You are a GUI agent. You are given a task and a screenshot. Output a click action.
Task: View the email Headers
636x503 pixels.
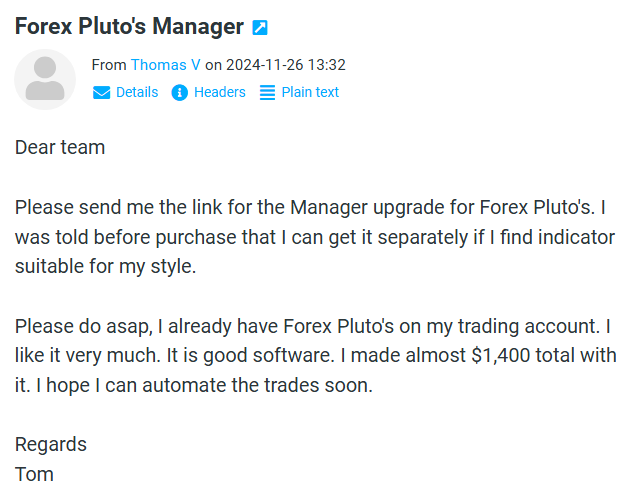pyautogui.click(x=220, y=92)
